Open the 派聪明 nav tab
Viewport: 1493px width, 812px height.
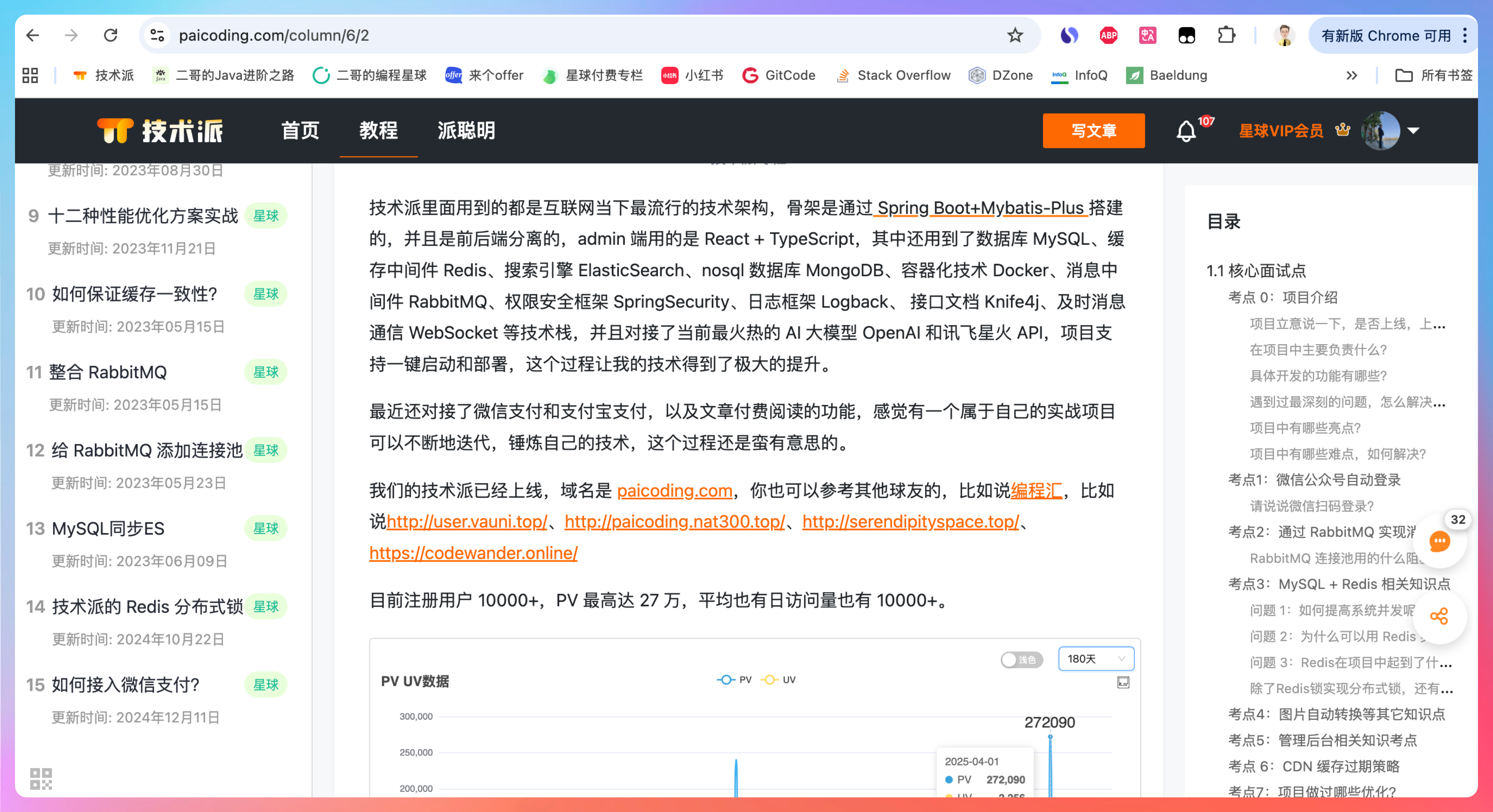[x=467, y=131]
